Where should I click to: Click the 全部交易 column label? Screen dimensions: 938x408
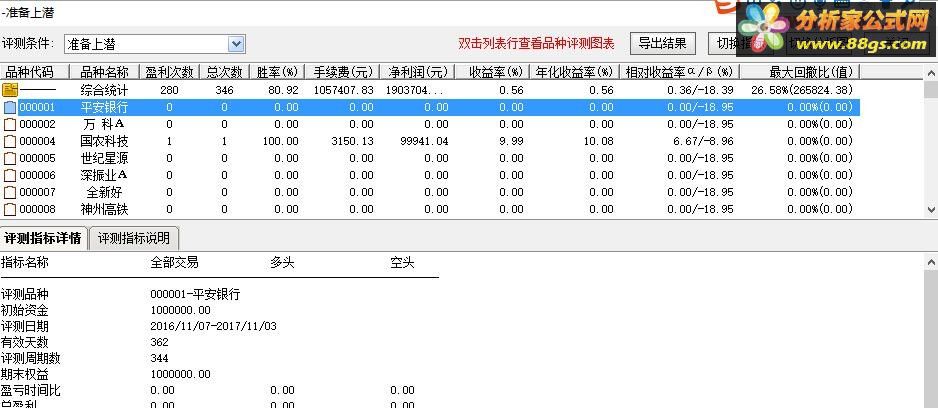174,263
